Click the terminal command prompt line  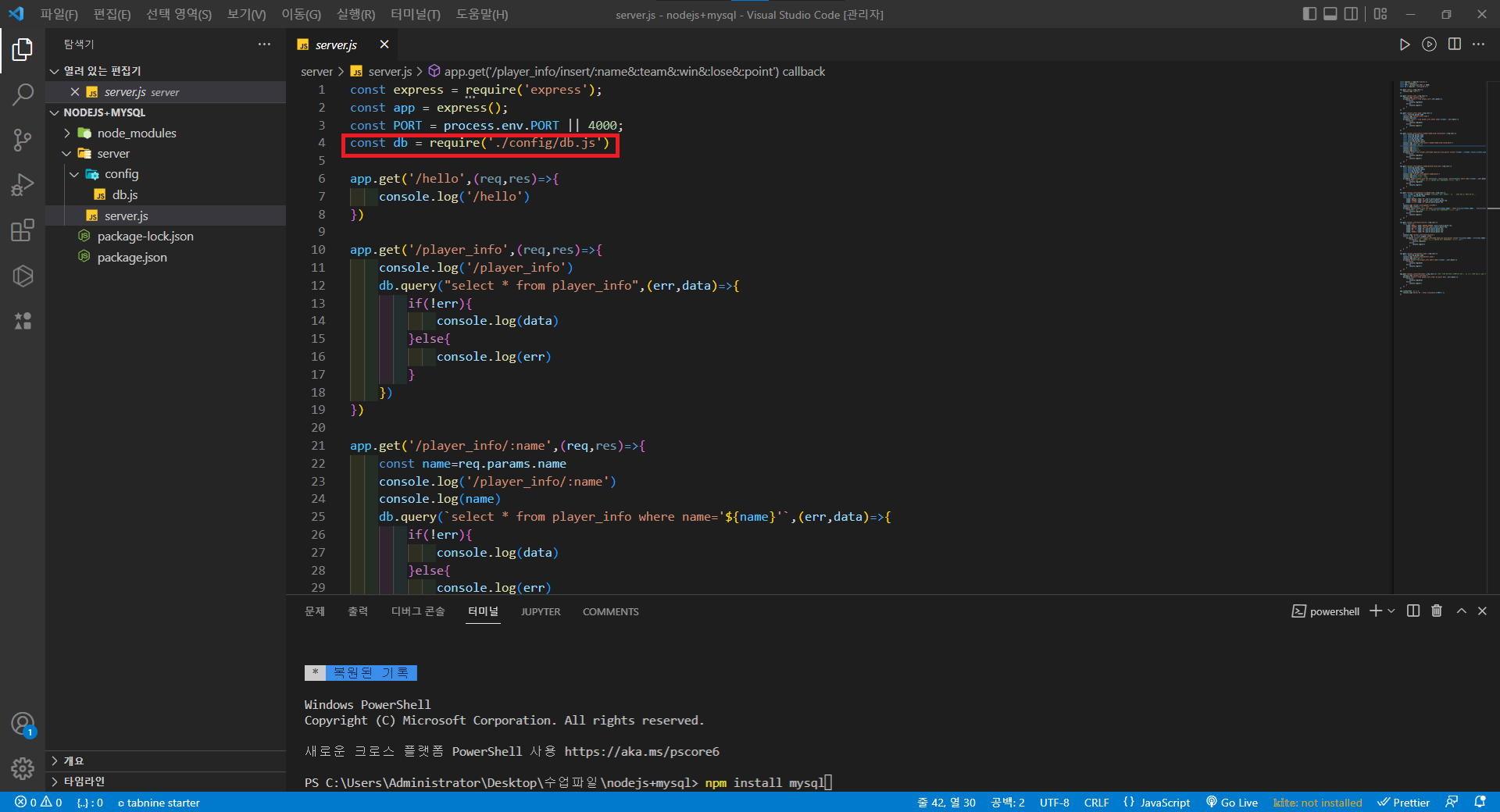[569, 782]
